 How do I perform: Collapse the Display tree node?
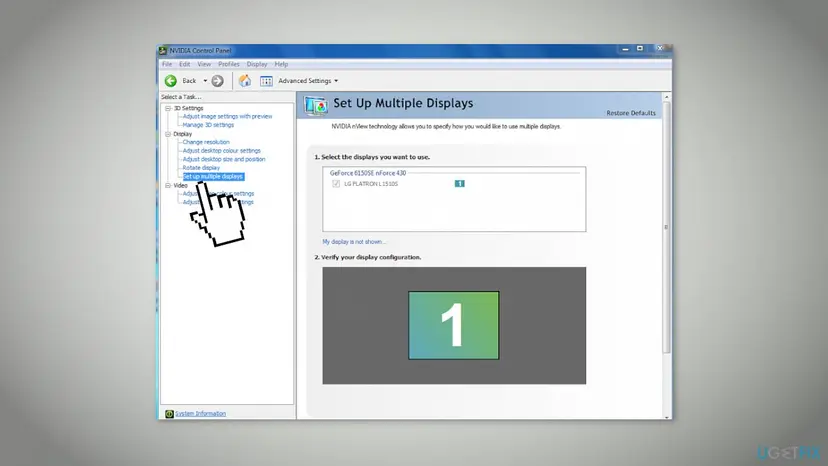pos(168,134)
